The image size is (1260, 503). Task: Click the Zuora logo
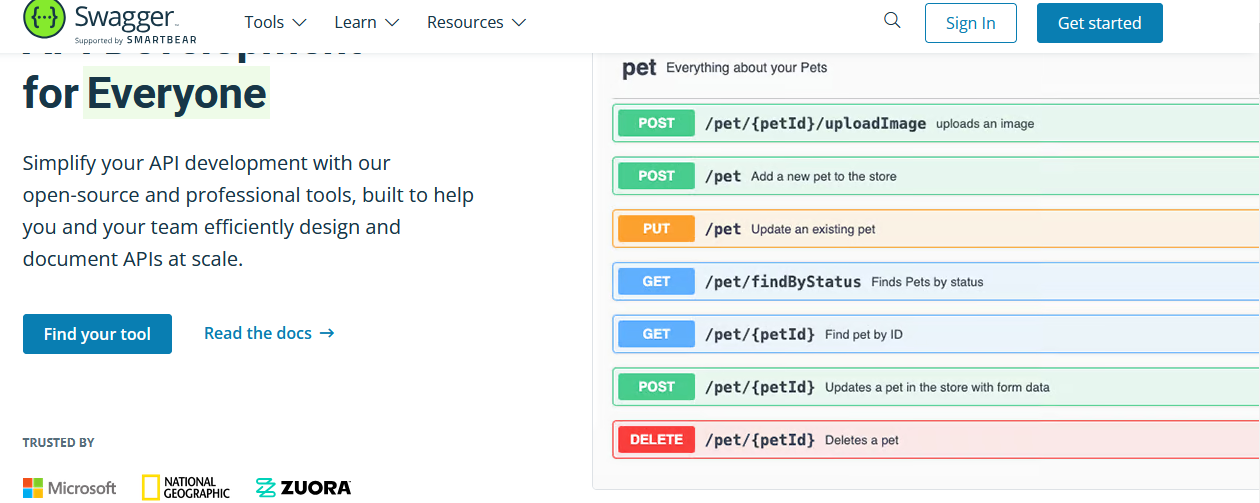(x=304, y=488)
